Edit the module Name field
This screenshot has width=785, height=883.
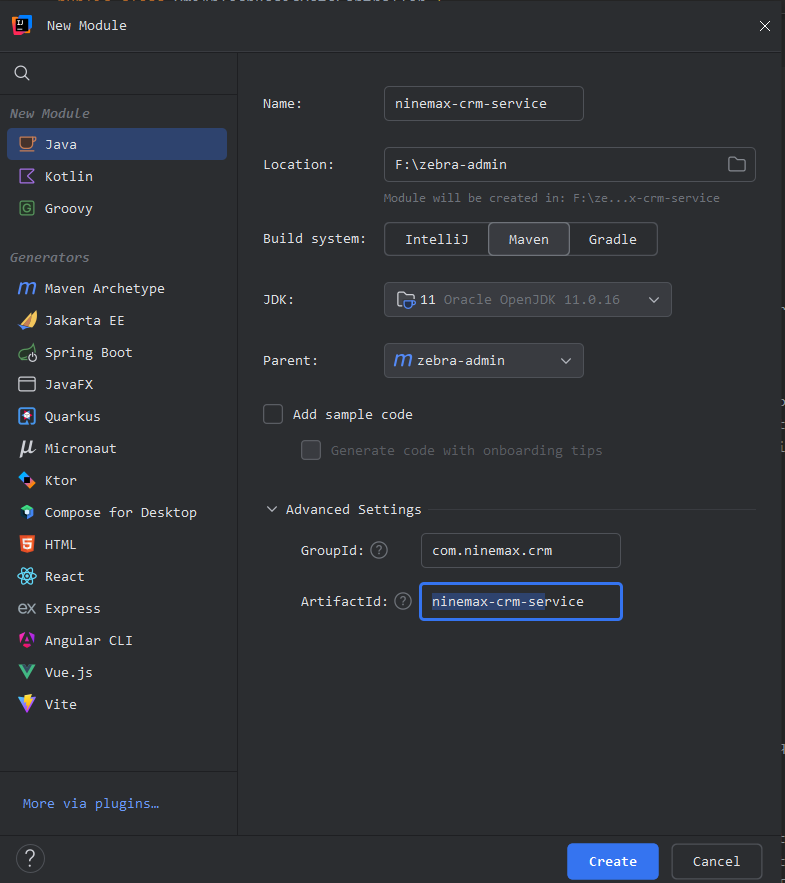(x=484, y=104)
